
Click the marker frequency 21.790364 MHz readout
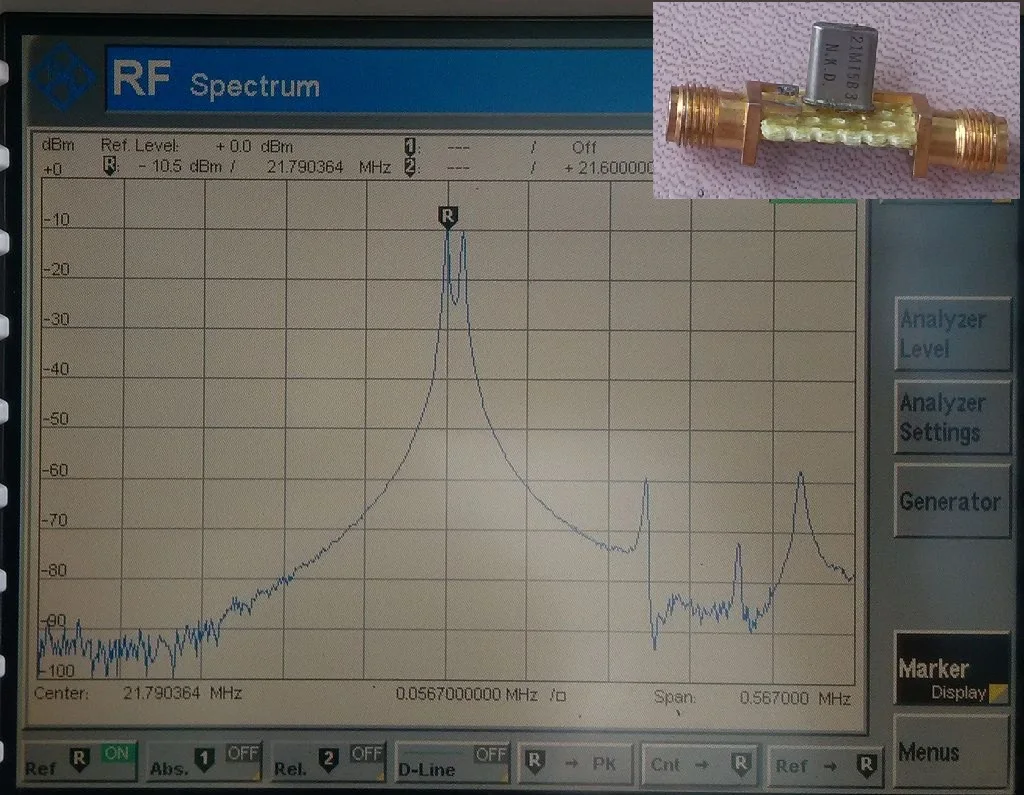click(x=328, y=167)
